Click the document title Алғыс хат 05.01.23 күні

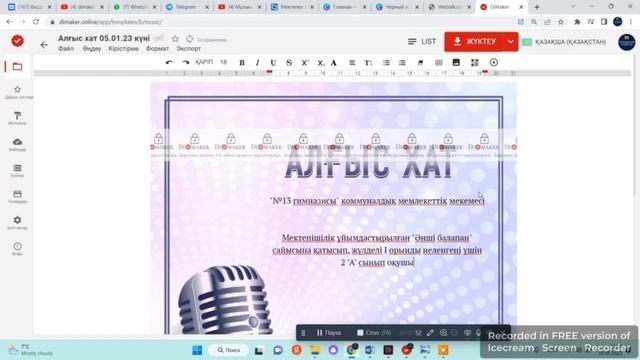[104, 38]
